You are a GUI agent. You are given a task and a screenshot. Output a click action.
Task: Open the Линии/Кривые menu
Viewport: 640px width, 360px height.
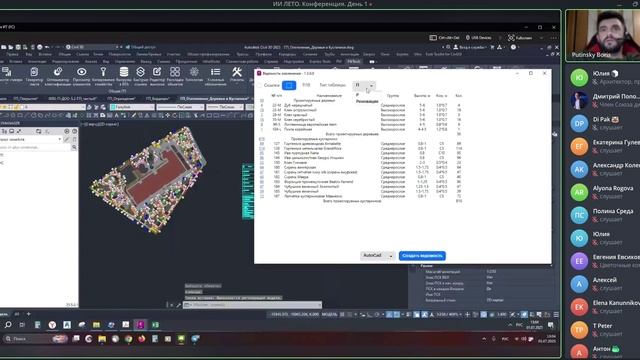149,54
